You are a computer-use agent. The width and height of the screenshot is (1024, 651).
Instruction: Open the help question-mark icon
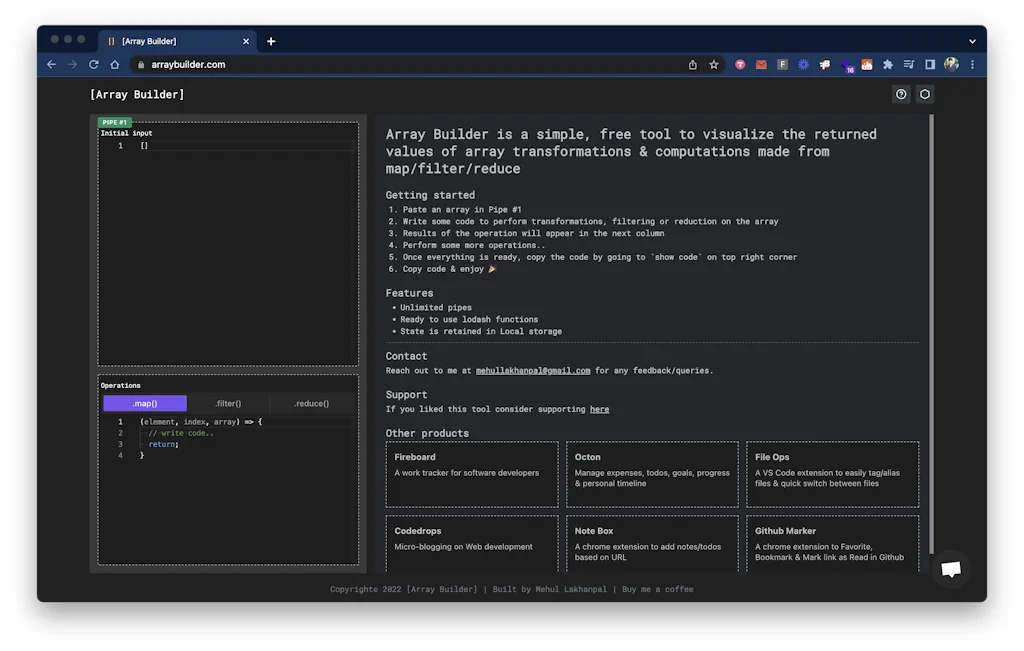tap(901, 95)
